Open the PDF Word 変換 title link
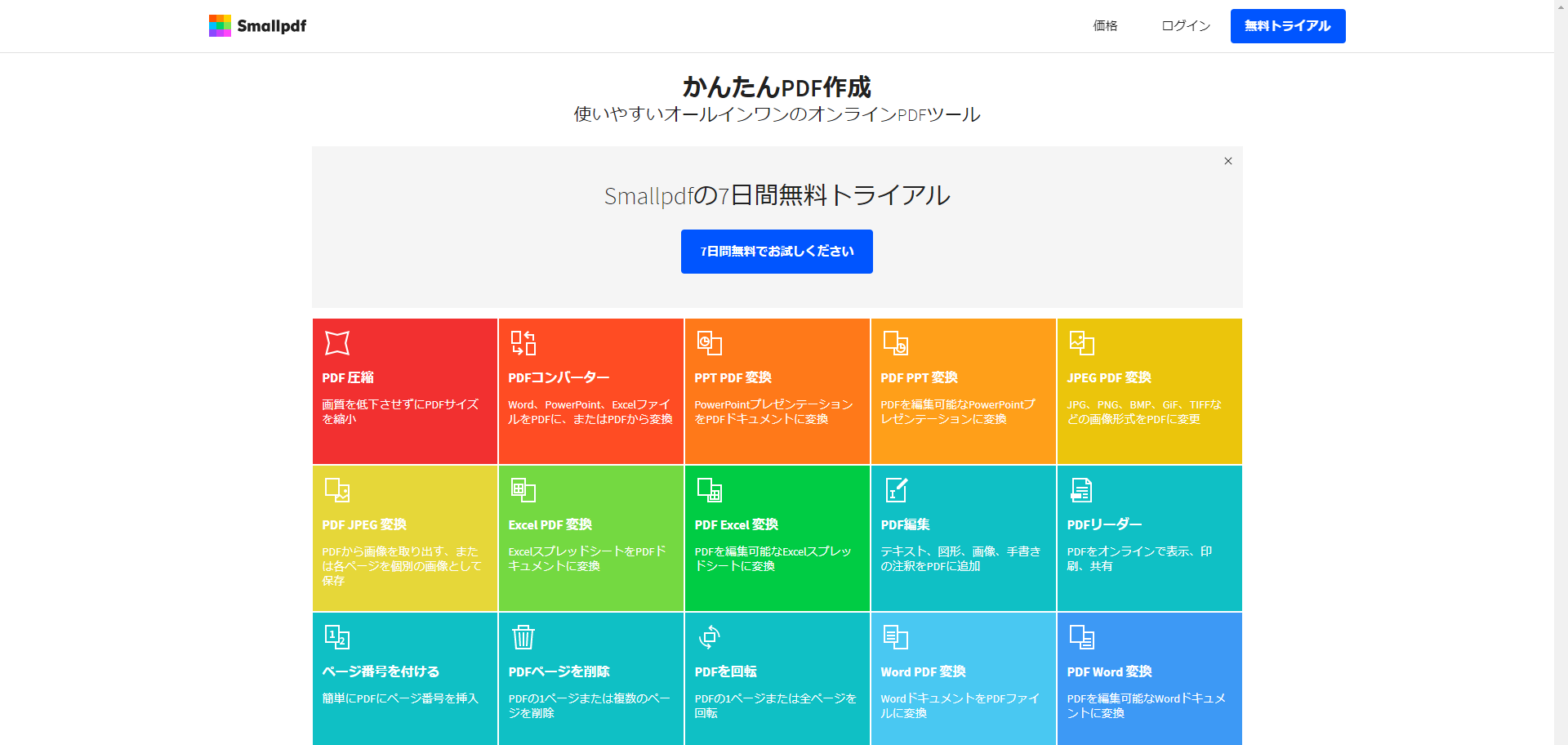1568x745 pixels. tap(1109, 671)
